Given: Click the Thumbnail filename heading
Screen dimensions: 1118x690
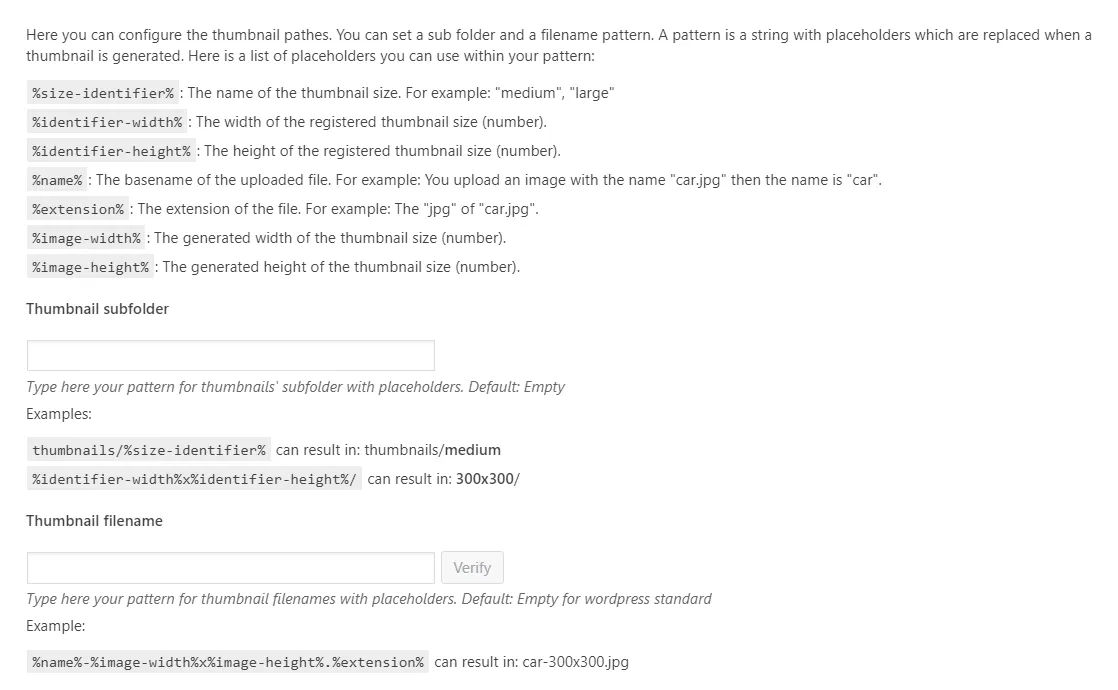Looking at the screenshot, I should click(94, 520).
